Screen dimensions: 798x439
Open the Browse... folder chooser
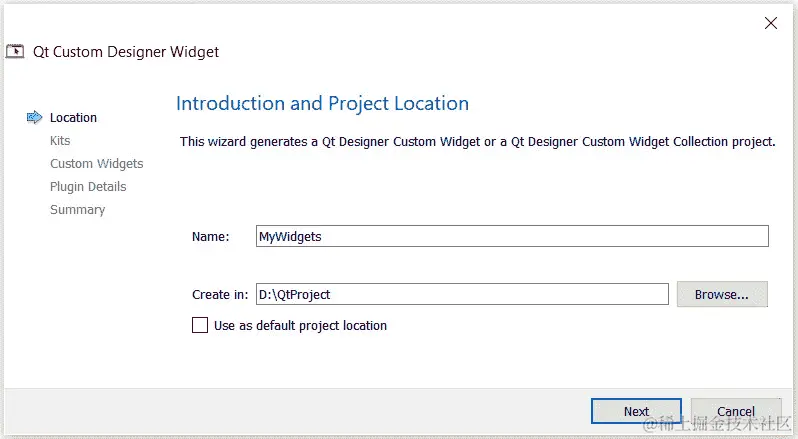(722, 295)
